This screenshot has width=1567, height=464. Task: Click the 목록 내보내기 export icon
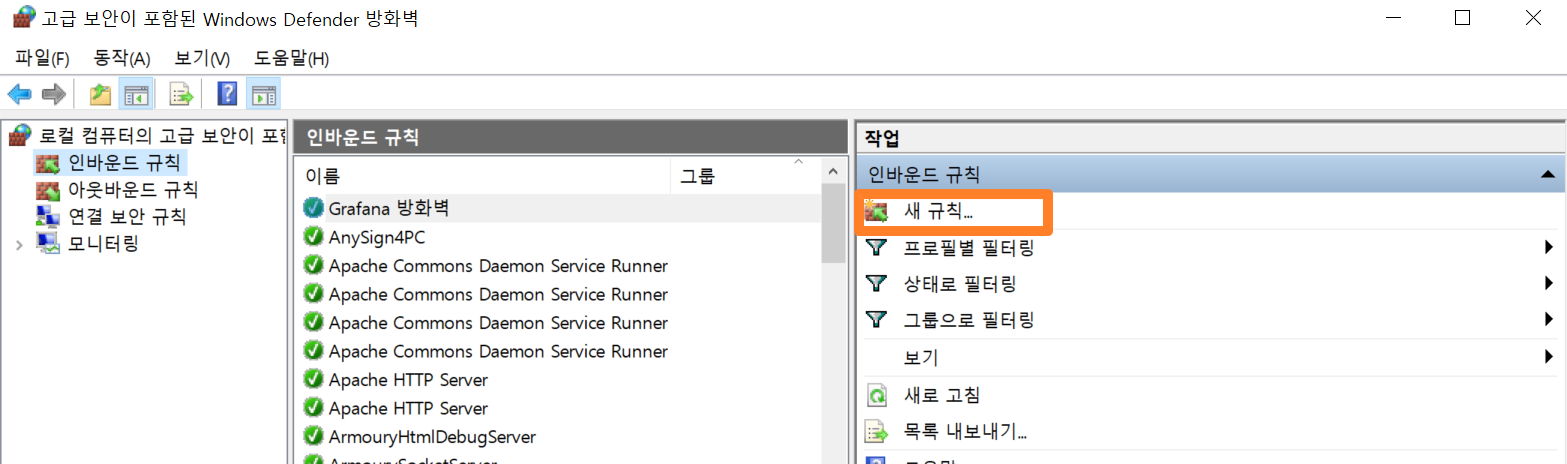tap(876, 432)
